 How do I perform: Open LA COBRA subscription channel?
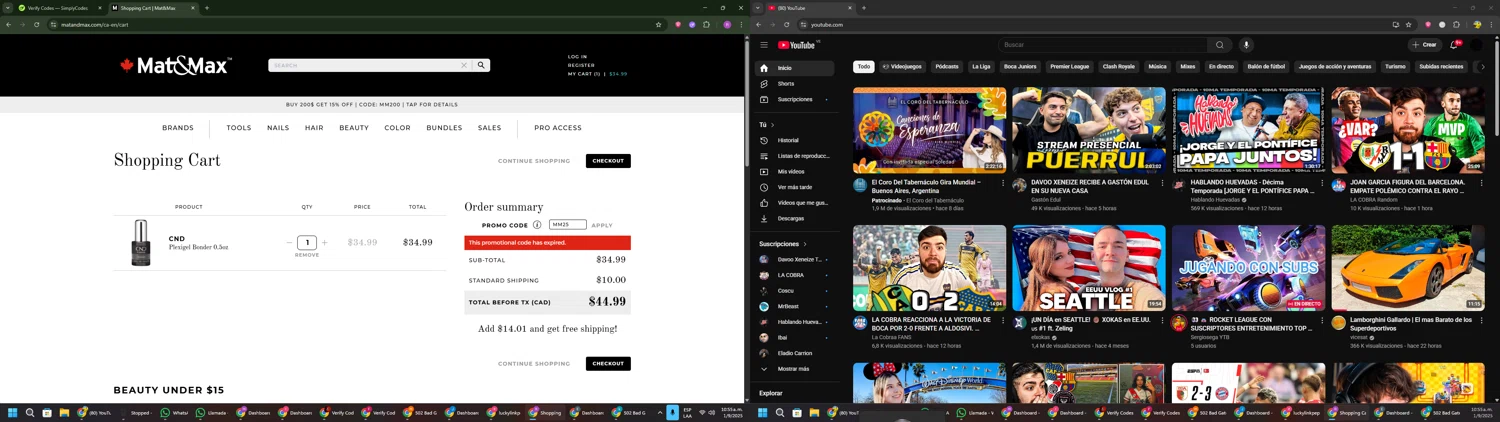click(795, 275)
